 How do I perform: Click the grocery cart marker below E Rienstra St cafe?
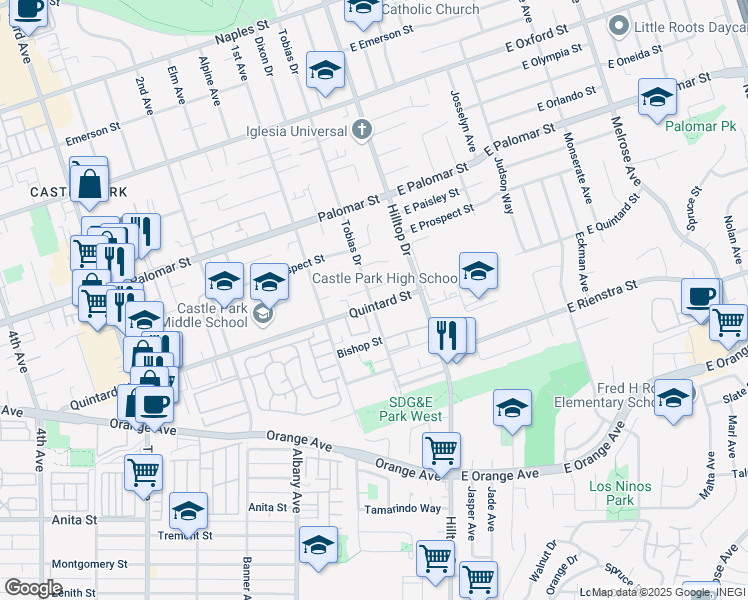(728, 326)
